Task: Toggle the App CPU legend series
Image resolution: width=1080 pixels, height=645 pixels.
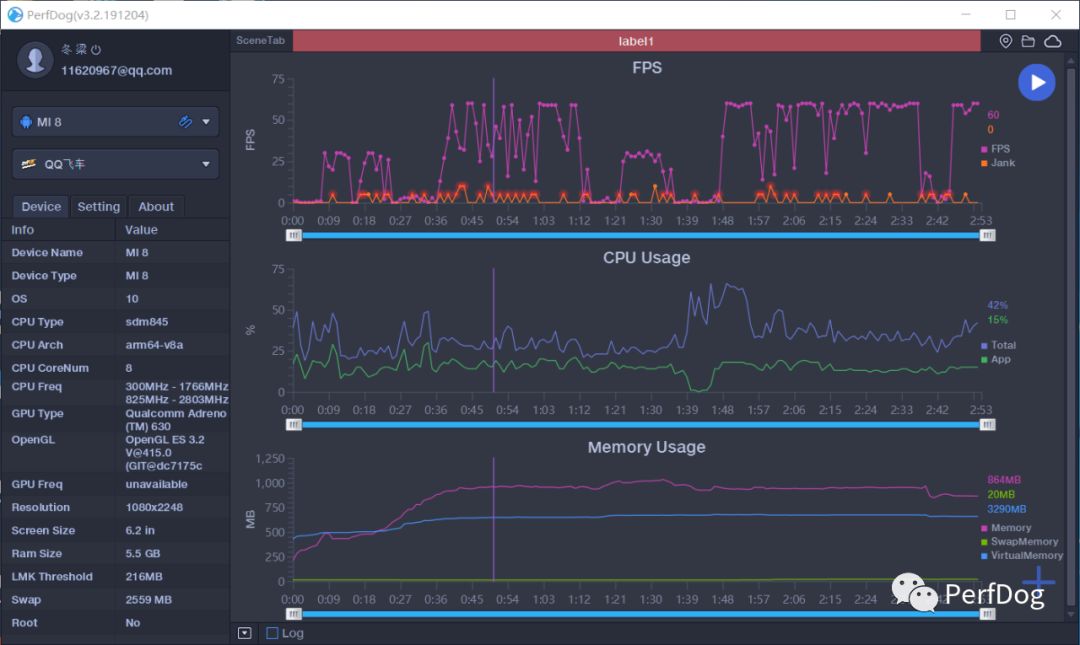Action: pos(996,360)
